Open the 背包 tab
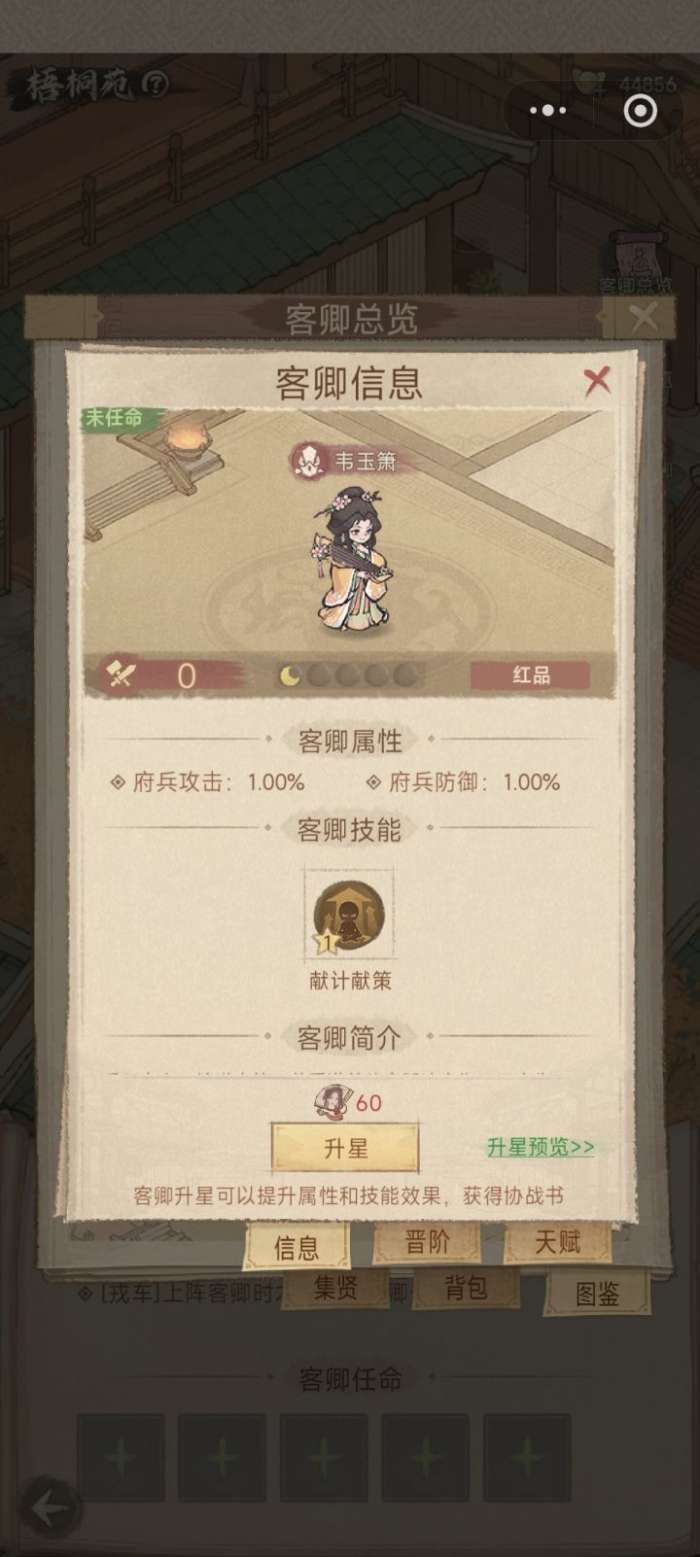The image size is (700, 1557). (466, 1289)
